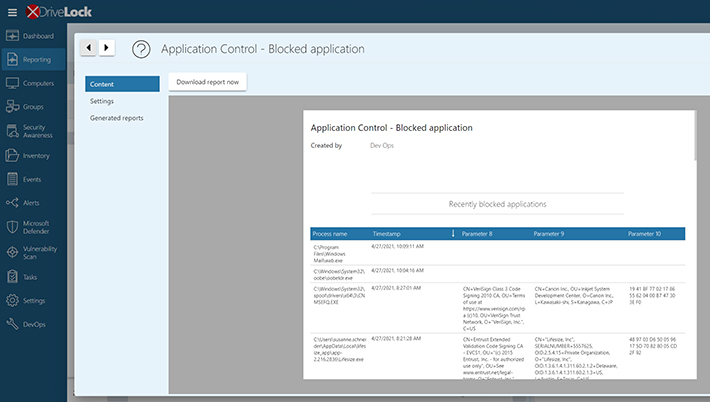Click the Timestamp sort arrow indicator

tap(453, 234)
